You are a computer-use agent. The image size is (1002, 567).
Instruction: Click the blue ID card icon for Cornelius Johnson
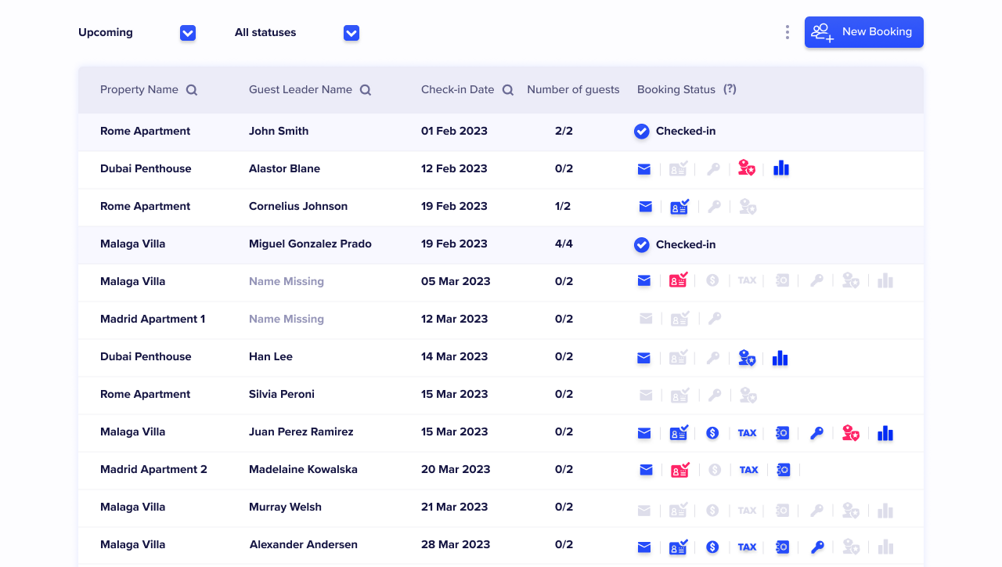[x=679, y=207]
